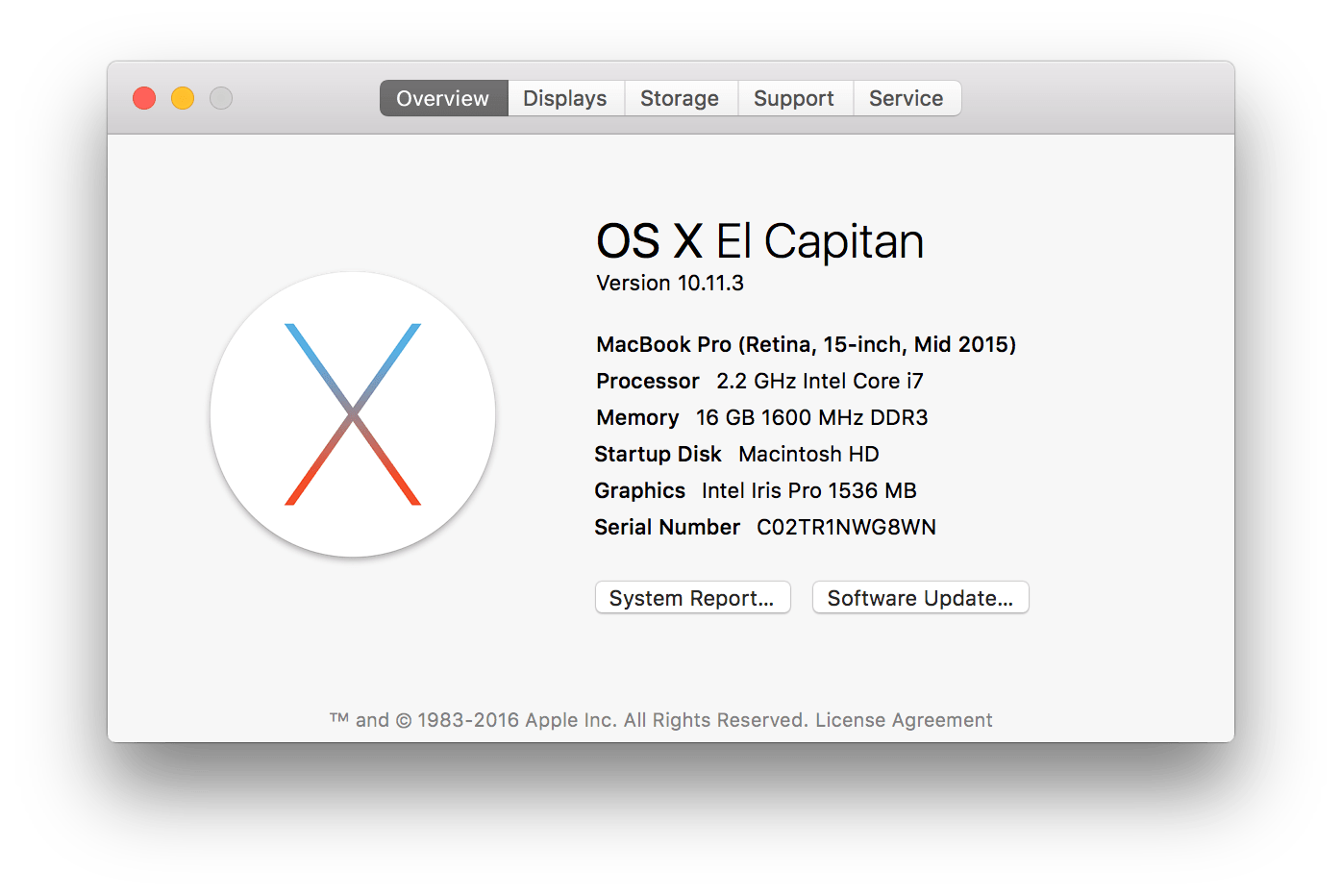Open System Report
Viewport: 1342px width, 896px height.
point(692,597)
